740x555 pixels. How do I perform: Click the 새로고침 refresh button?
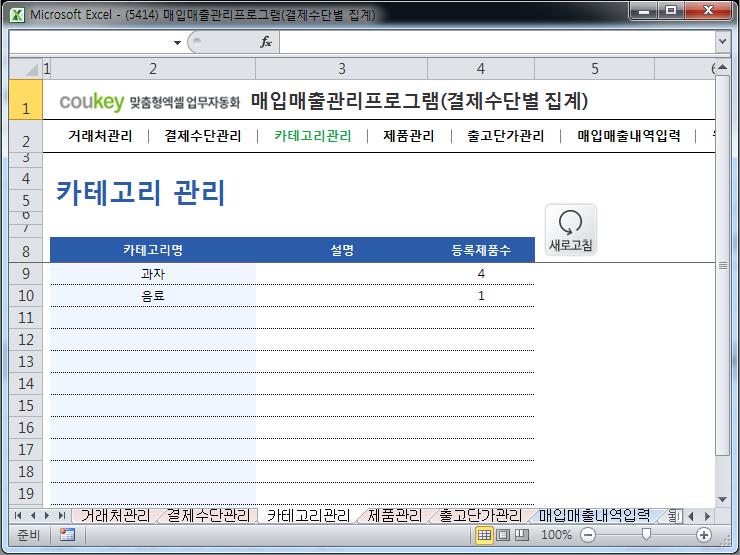(x=571, y=230)
